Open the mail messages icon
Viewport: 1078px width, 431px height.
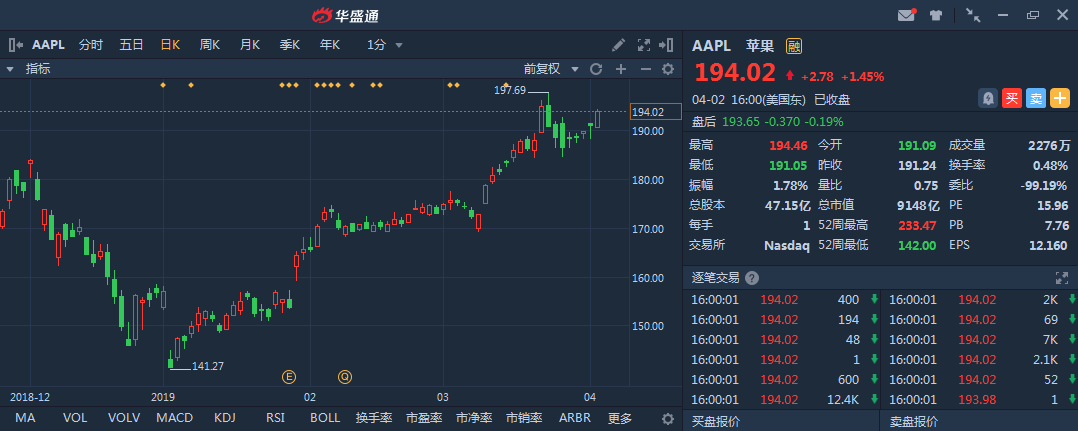tap(907, 14)
